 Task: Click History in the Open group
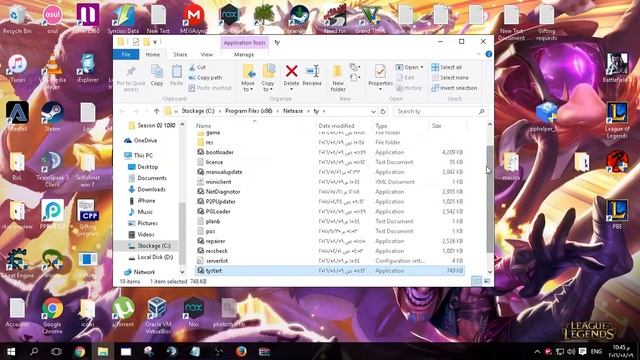[x=409, y=88]
